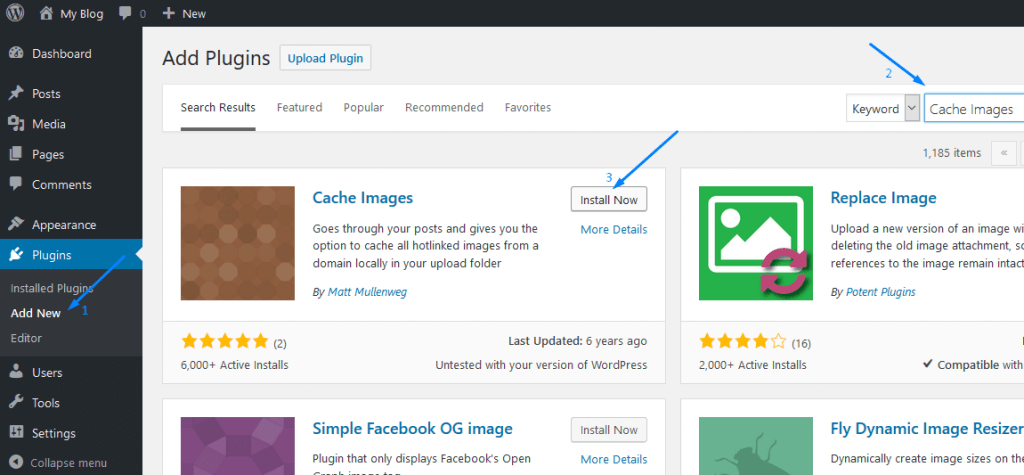Open Comments menu in the sidebar
Viewport: 1024px width, 475px height.
[71, 184]
